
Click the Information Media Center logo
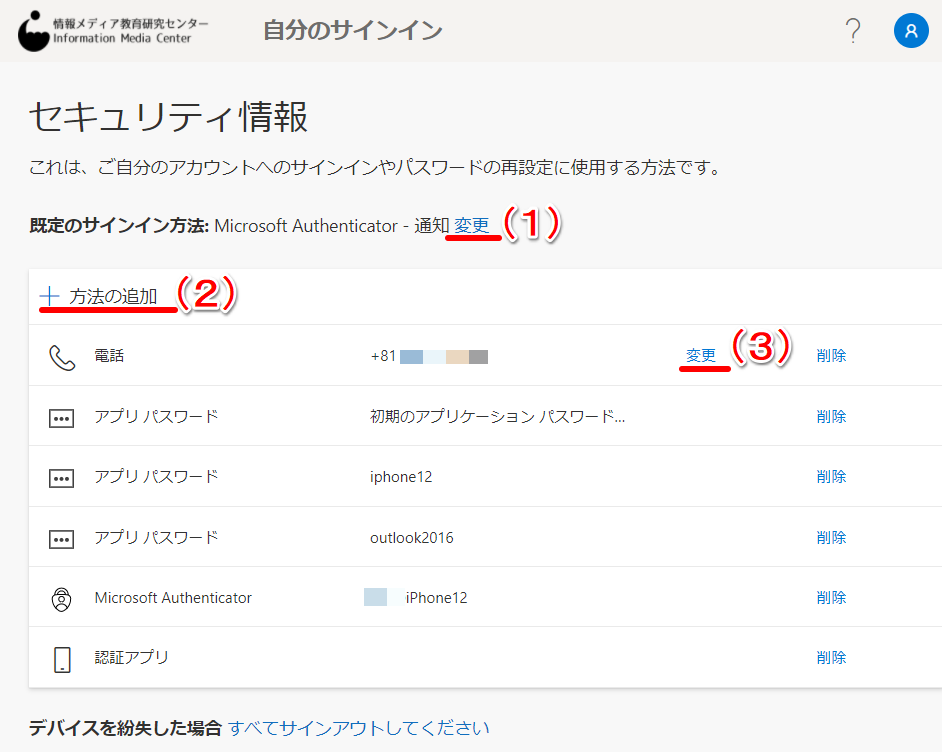(x=113, y=31)
